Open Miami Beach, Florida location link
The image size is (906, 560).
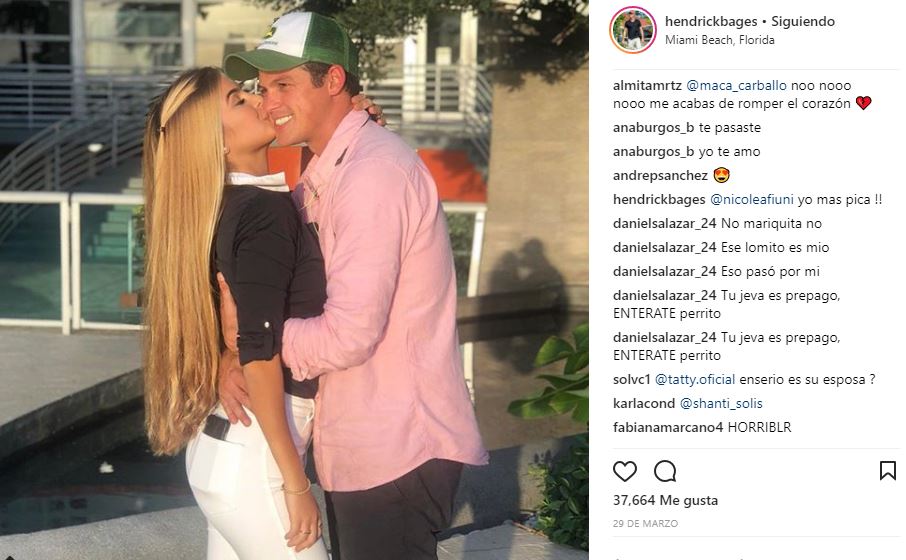719,40
